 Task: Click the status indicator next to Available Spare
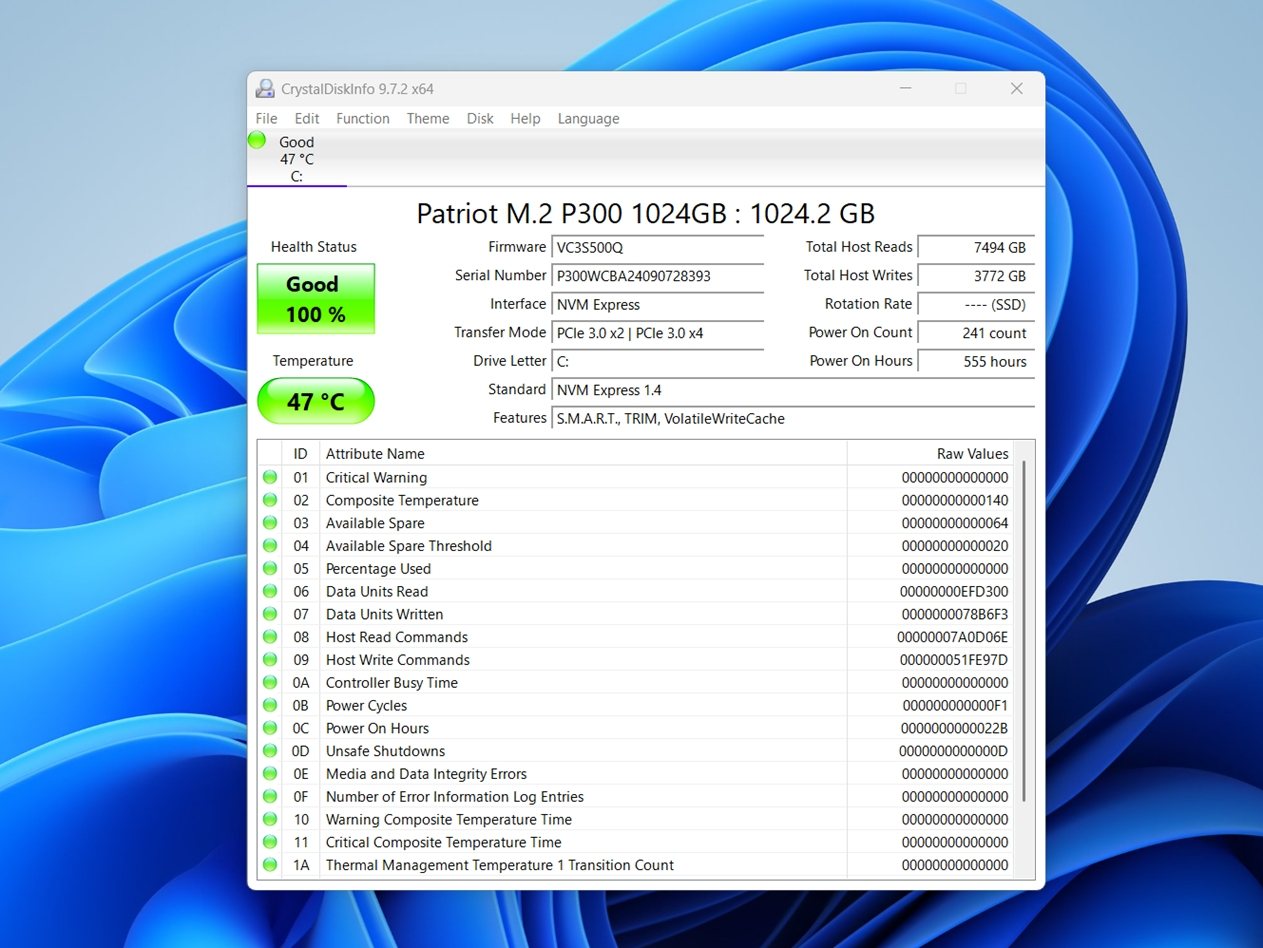tap(270, 523)
